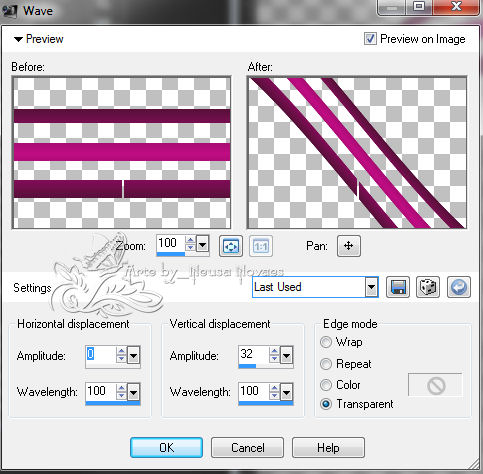Click the fit-to-window zoom icon

coord(231,246)
